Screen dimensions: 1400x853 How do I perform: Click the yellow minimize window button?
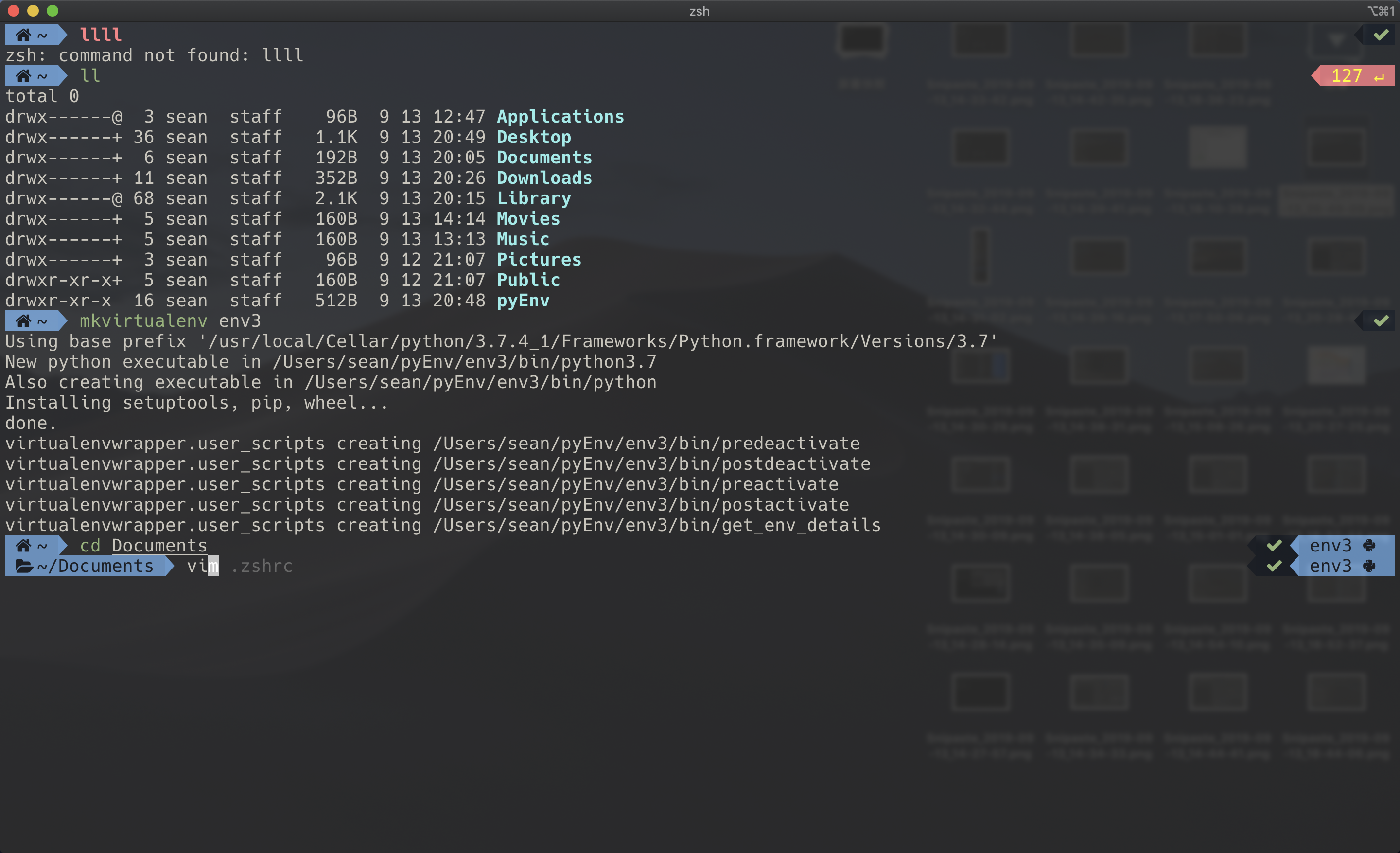point(33,10)
